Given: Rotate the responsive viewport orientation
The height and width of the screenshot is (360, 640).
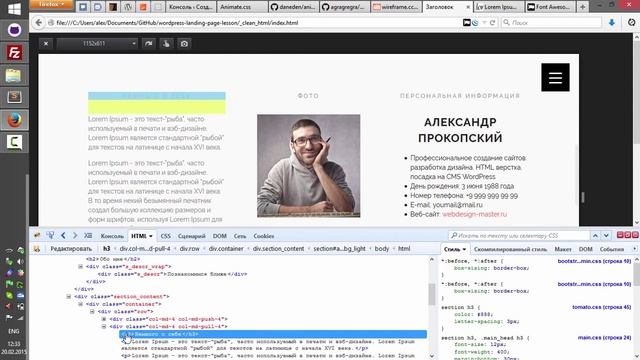Looking at the screenshot, I should point(149,44).
